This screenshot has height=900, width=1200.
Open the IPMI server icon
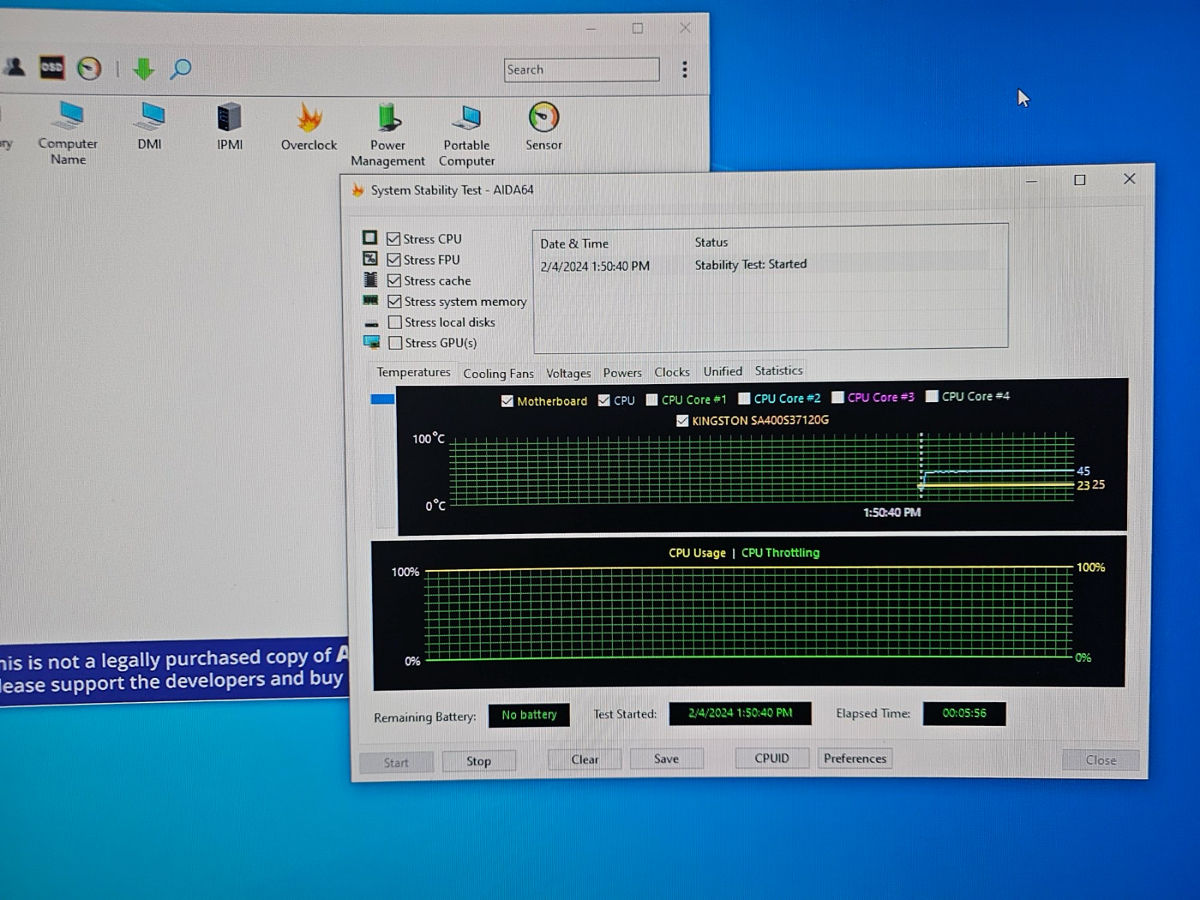coord(229,118)
